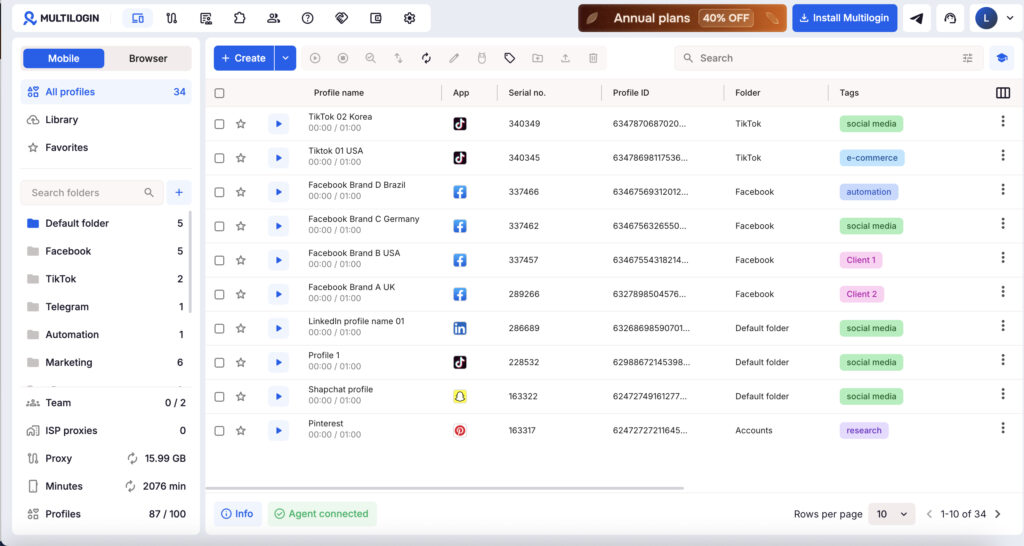Image resolution: width=1024 pixels, height=546 pixels.
Task: Refresh the Proxy traffic amount
Action: (x=133, y=458)
